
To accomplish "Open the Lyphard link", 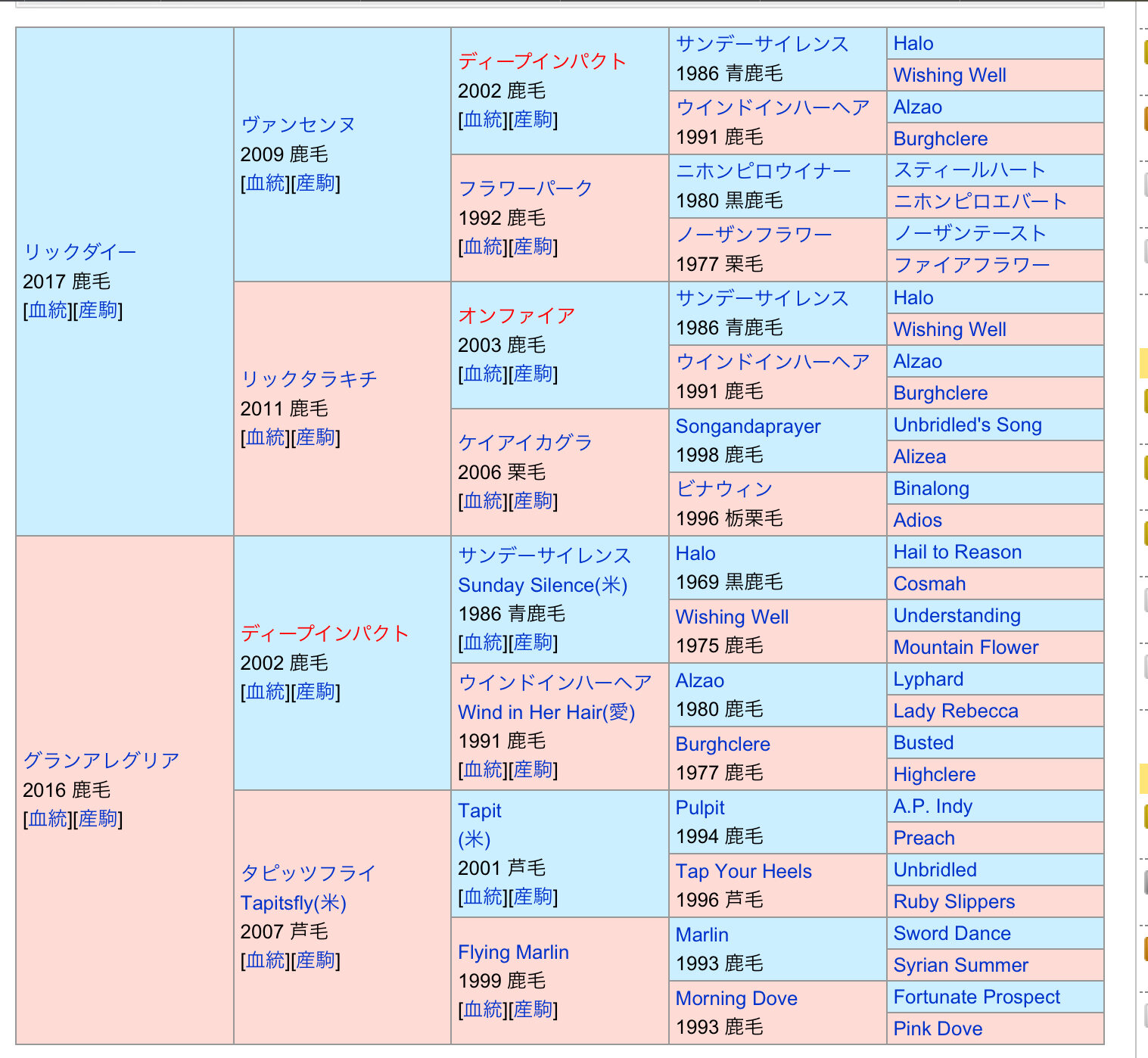I will [928, 679].
